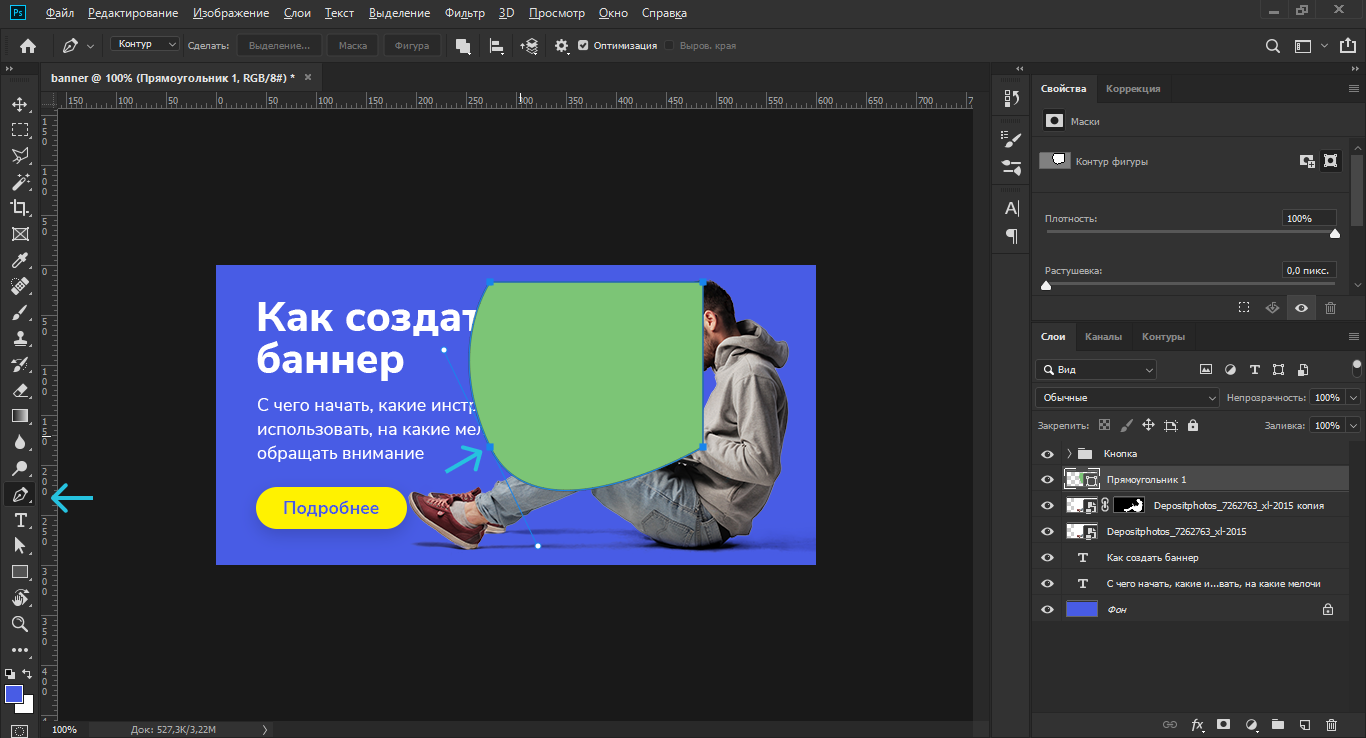Click the Выделение button
The height and width of the screenshot is (738, 1366).
(279, 46)
